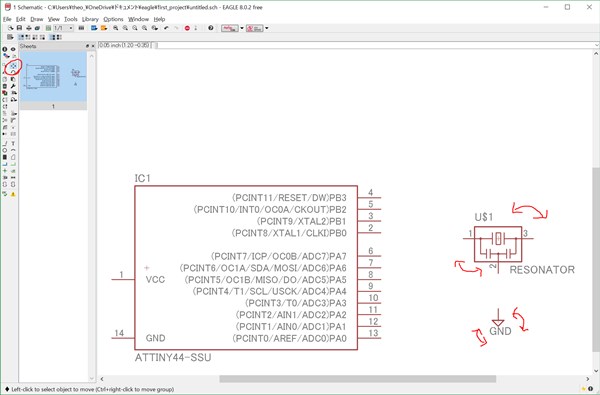This screenshot has height=395, width=600.
Task: Open the Options menu
Action: (x=113, y=19)
